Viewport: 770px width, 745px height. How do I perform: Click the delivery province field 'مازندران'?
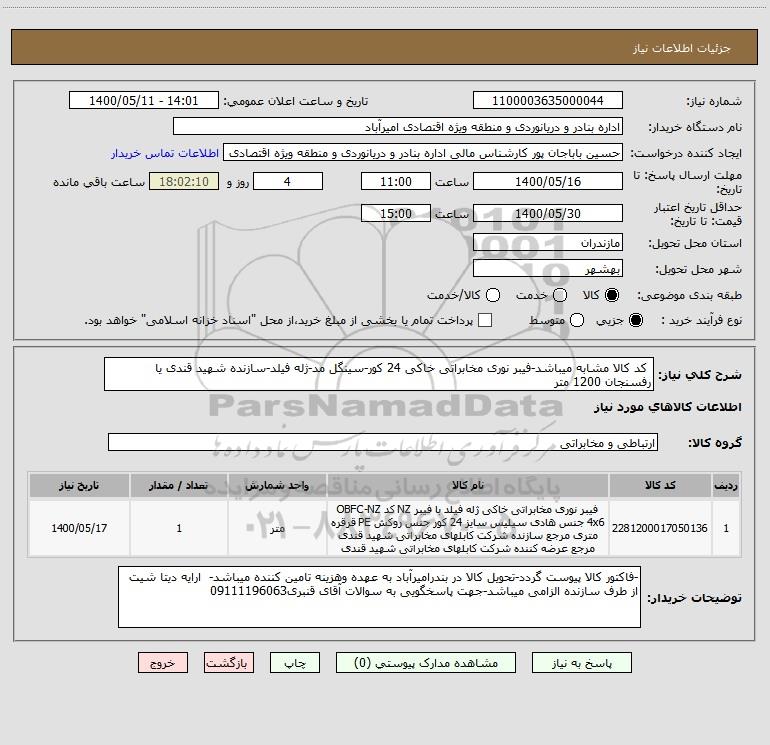coord(548,243)
